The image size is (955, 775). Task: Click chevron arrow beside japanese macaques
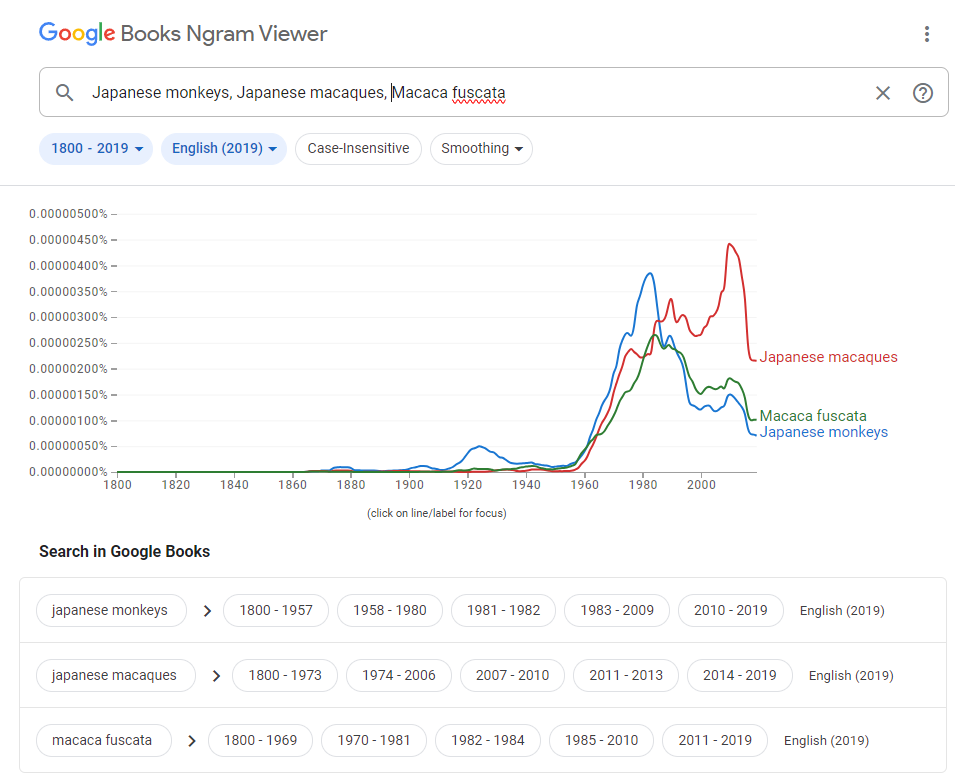[216, 676]
